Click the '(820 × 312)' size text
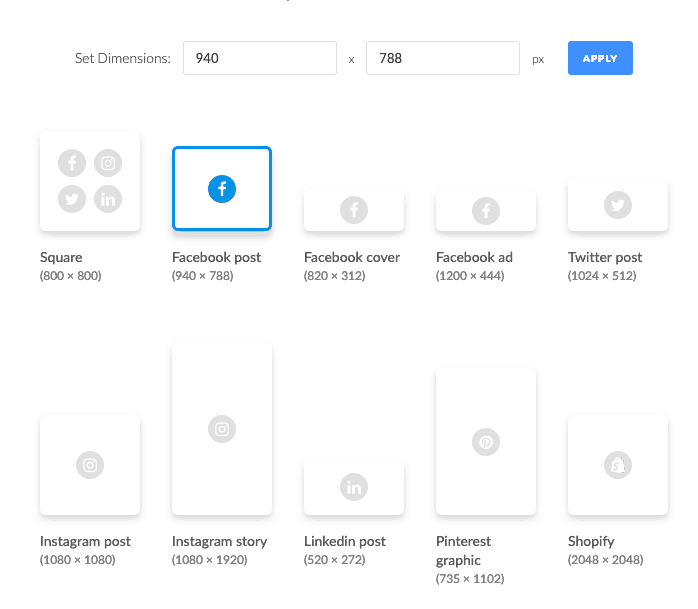 pos(335,276)
